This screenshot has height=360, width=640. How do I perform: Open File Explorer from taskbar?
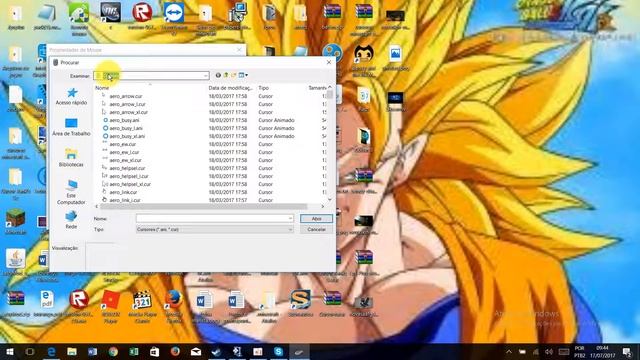72,351
